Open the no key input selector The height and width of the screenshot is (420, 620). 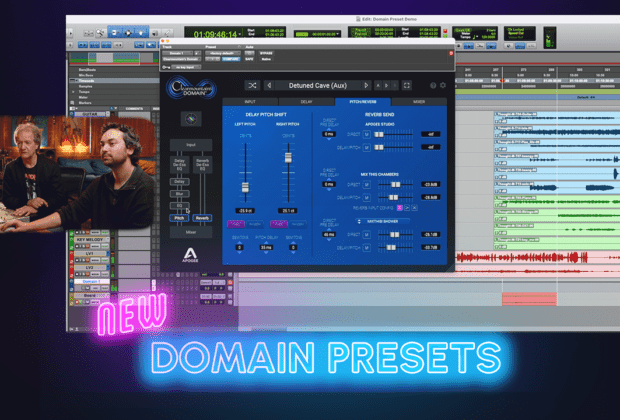(185, 67)
